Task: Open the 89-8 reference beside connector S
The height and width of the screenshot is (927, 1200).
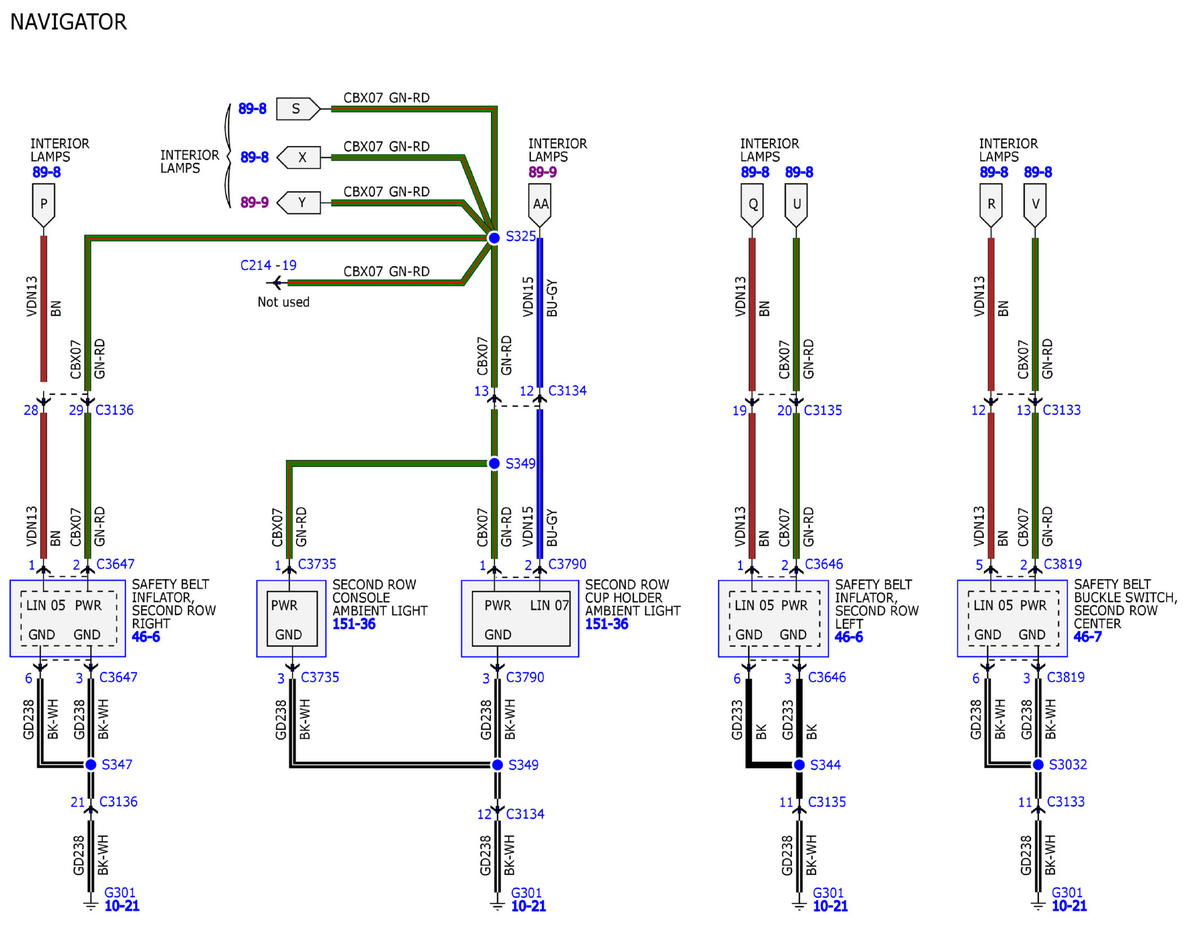Action: [253, 108]
